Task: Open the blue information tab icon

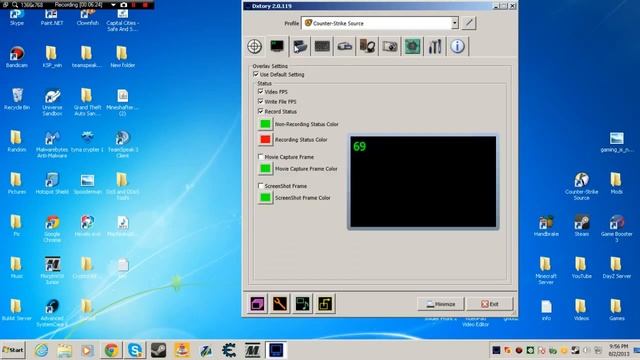Action: (457, 46)
